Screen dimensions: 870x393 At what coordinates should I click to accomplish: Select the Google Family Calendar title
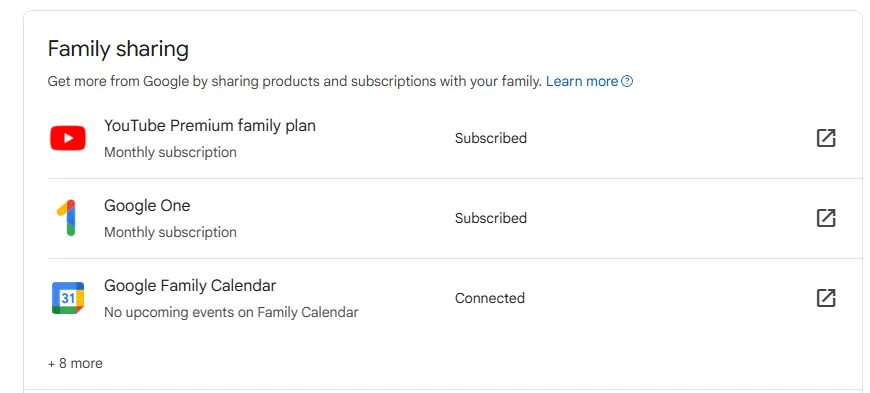coord(190,286)
